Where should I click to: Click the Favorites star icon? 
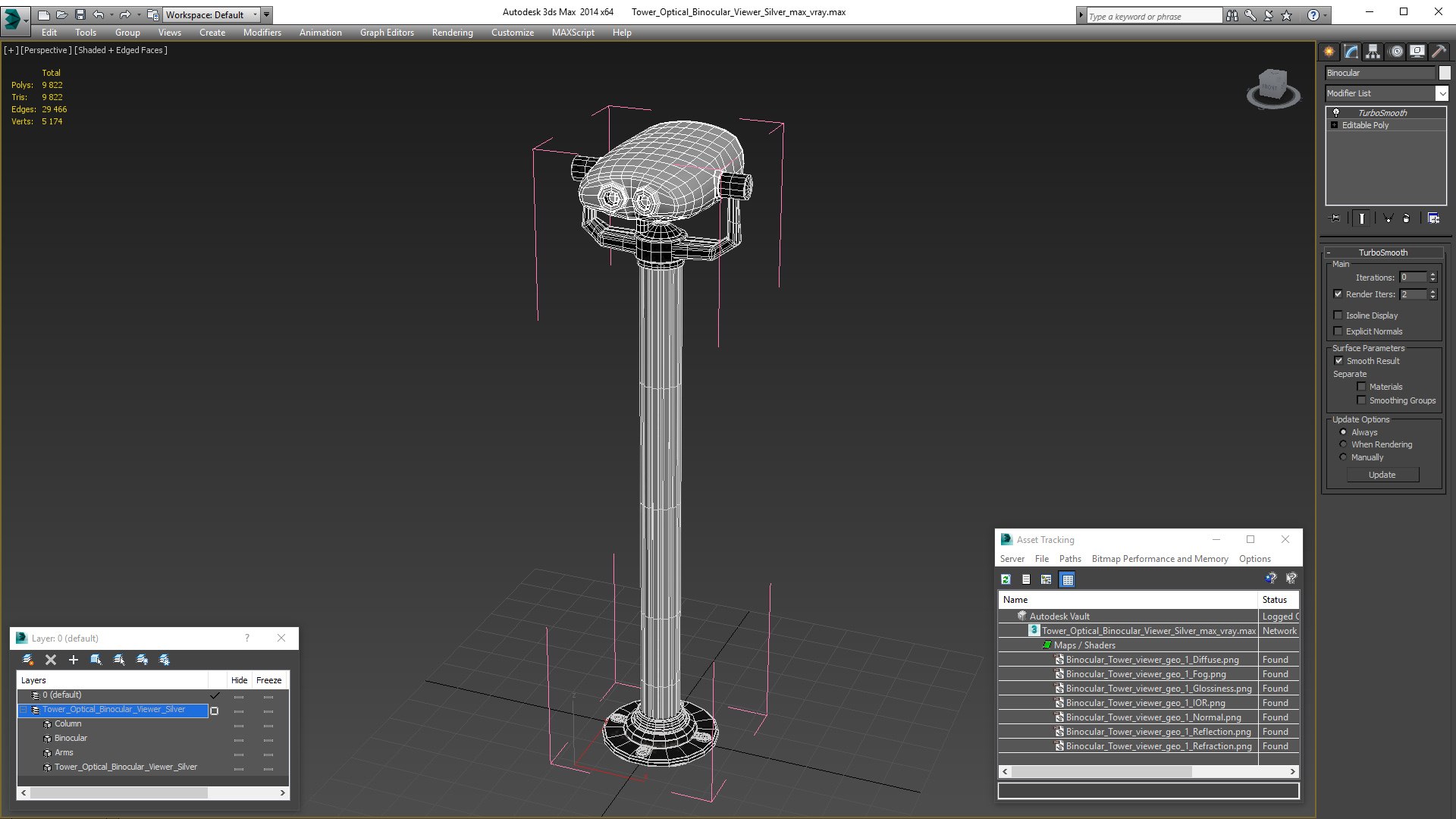pos(1286,15)
